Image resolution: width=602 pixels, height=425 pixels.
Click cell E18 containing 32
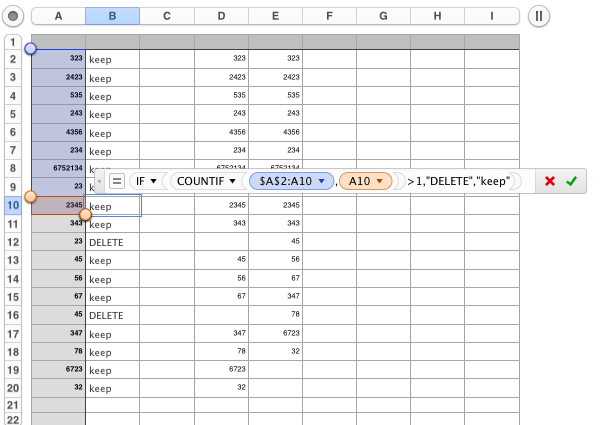[x=275, y=352]
